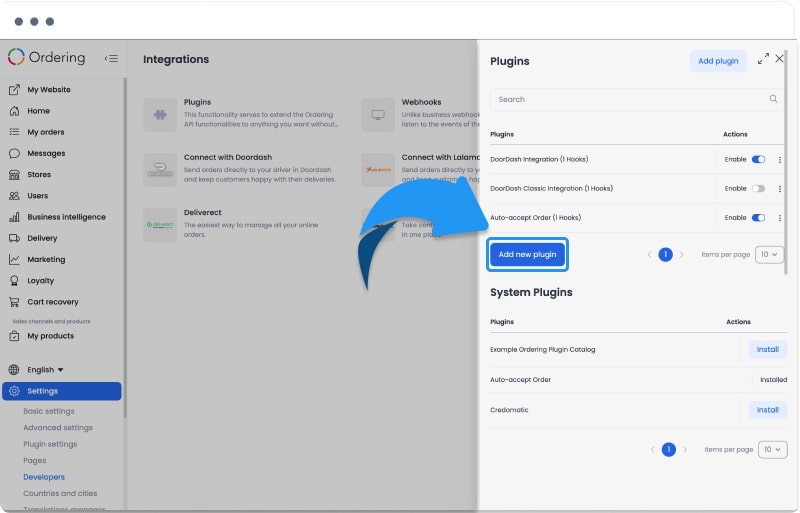800x513 pixels.
Task: Toggle DoorDash Integration enable switch
Action: tap(758, 159)
